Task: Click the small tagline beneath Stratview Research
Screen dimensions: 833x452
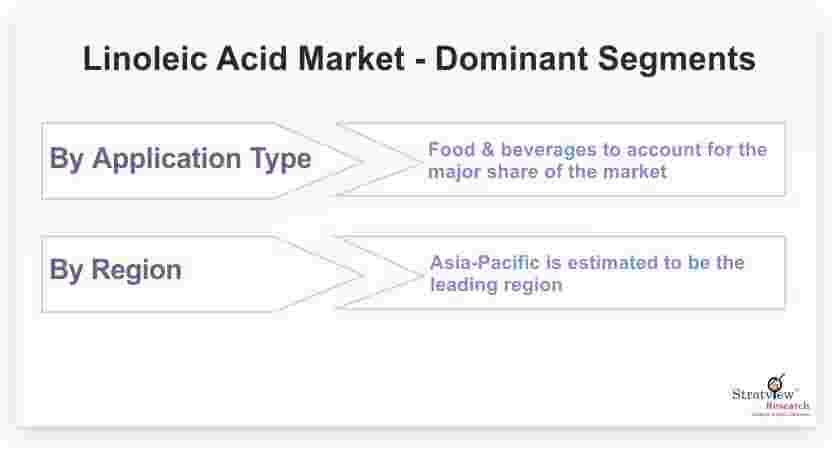Action: [x=781, y=414]
